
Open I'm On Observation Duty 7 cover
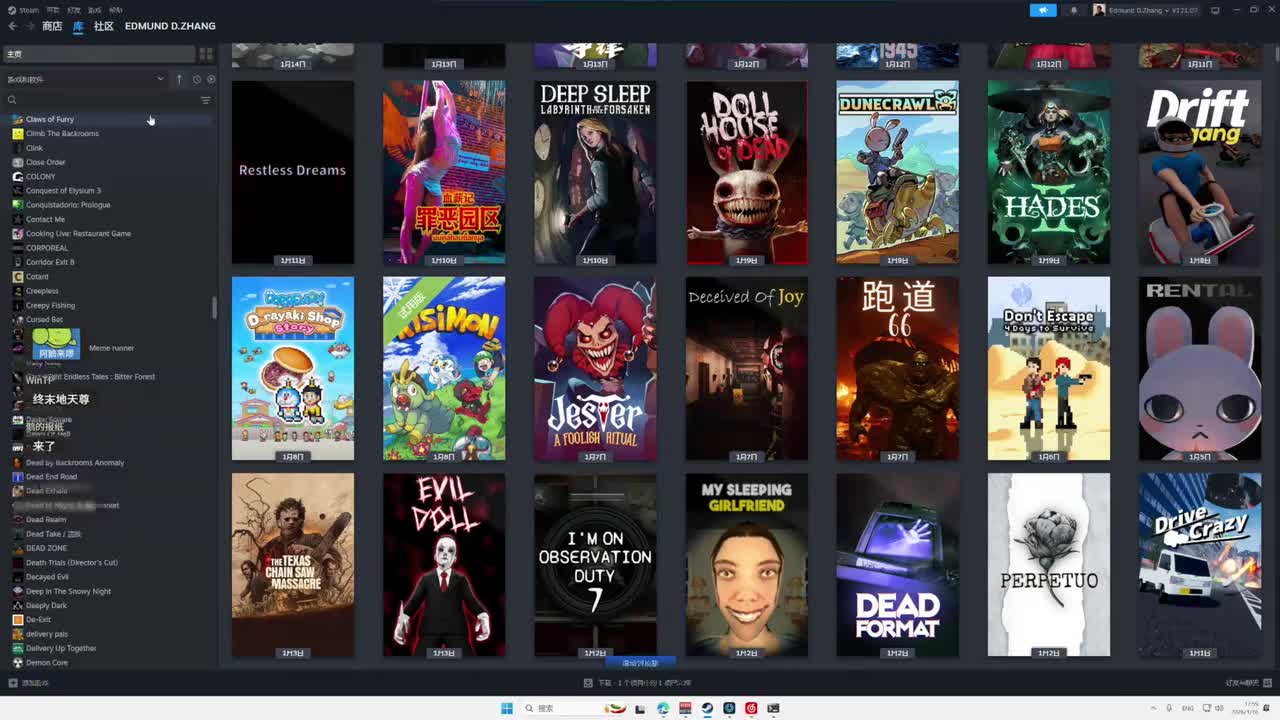[x=595, y=565]
